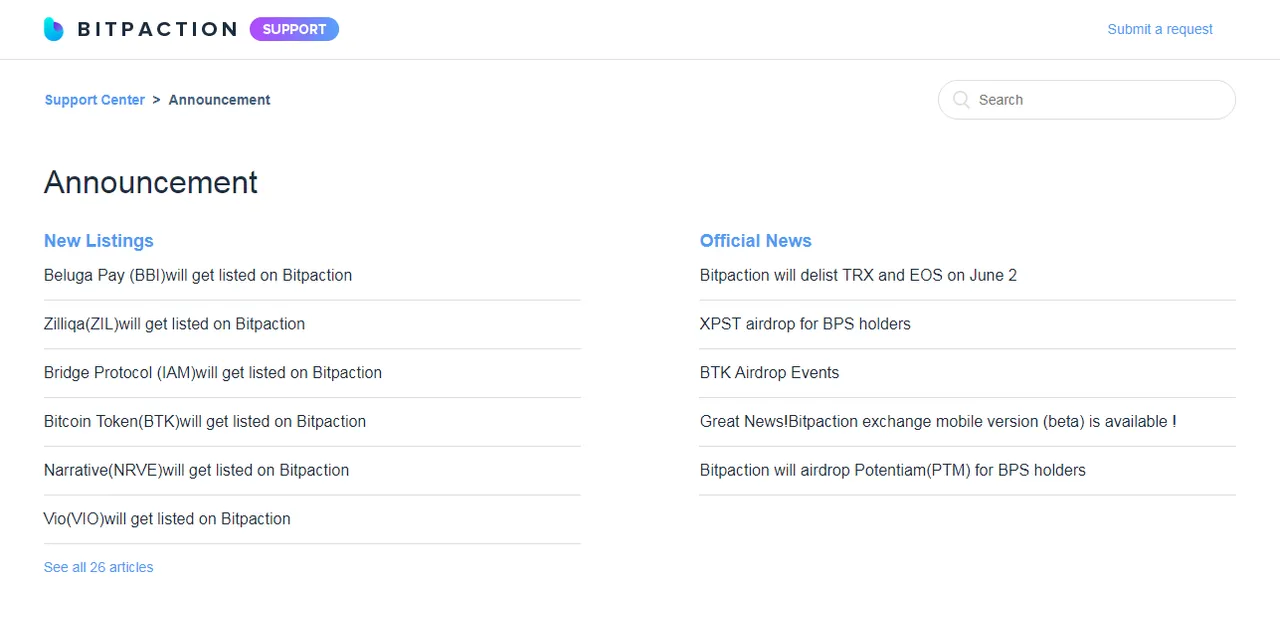Go to Support Center breadcrumb
Viewport: 1280px width, 633px height.
pos(95,100)
